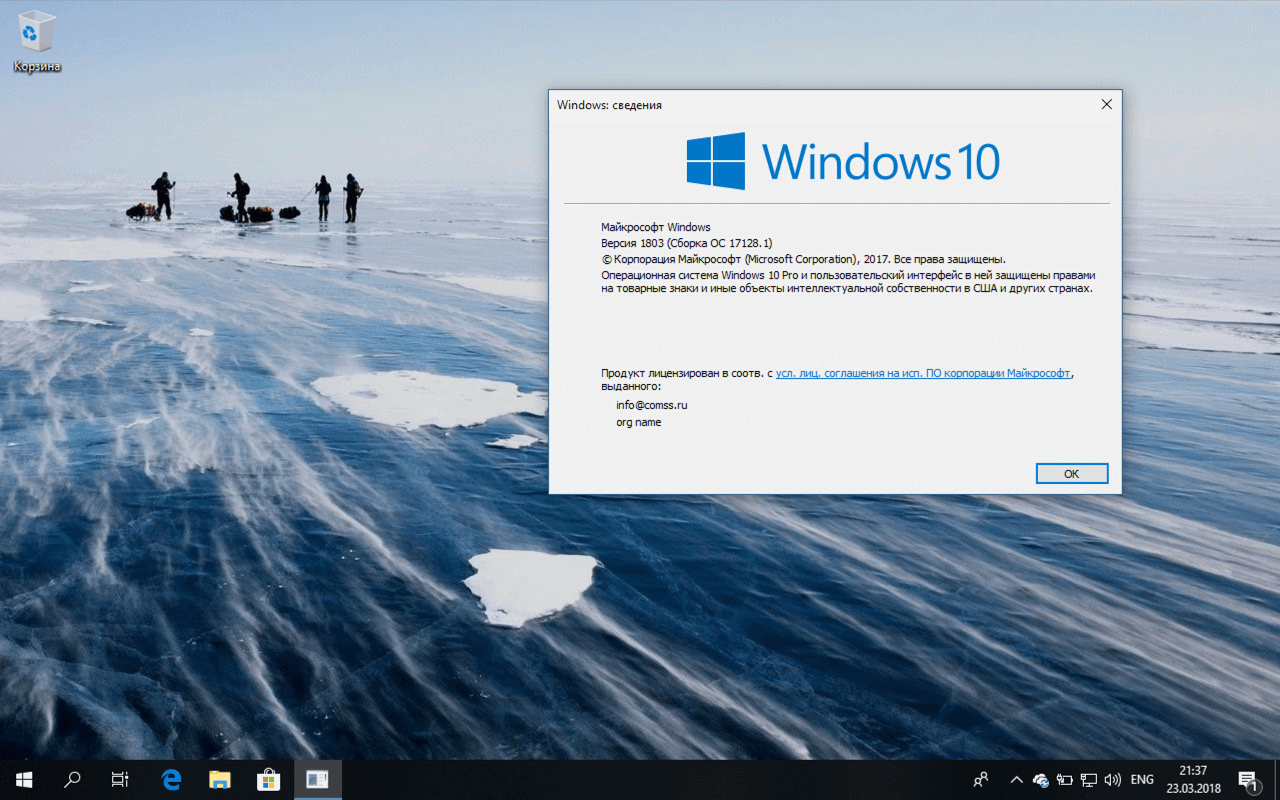Click the 'Windows: сведения' title bar text
This screenshot has width=1280, height=800.
pyautogui.click(x=609, y=105)
